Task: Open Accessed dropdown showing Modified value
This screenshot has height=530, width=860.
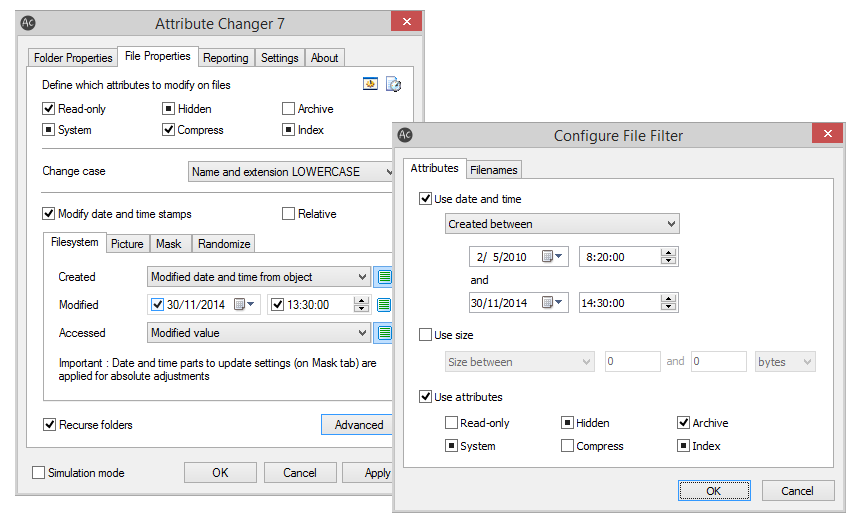Action: [258, 333]
